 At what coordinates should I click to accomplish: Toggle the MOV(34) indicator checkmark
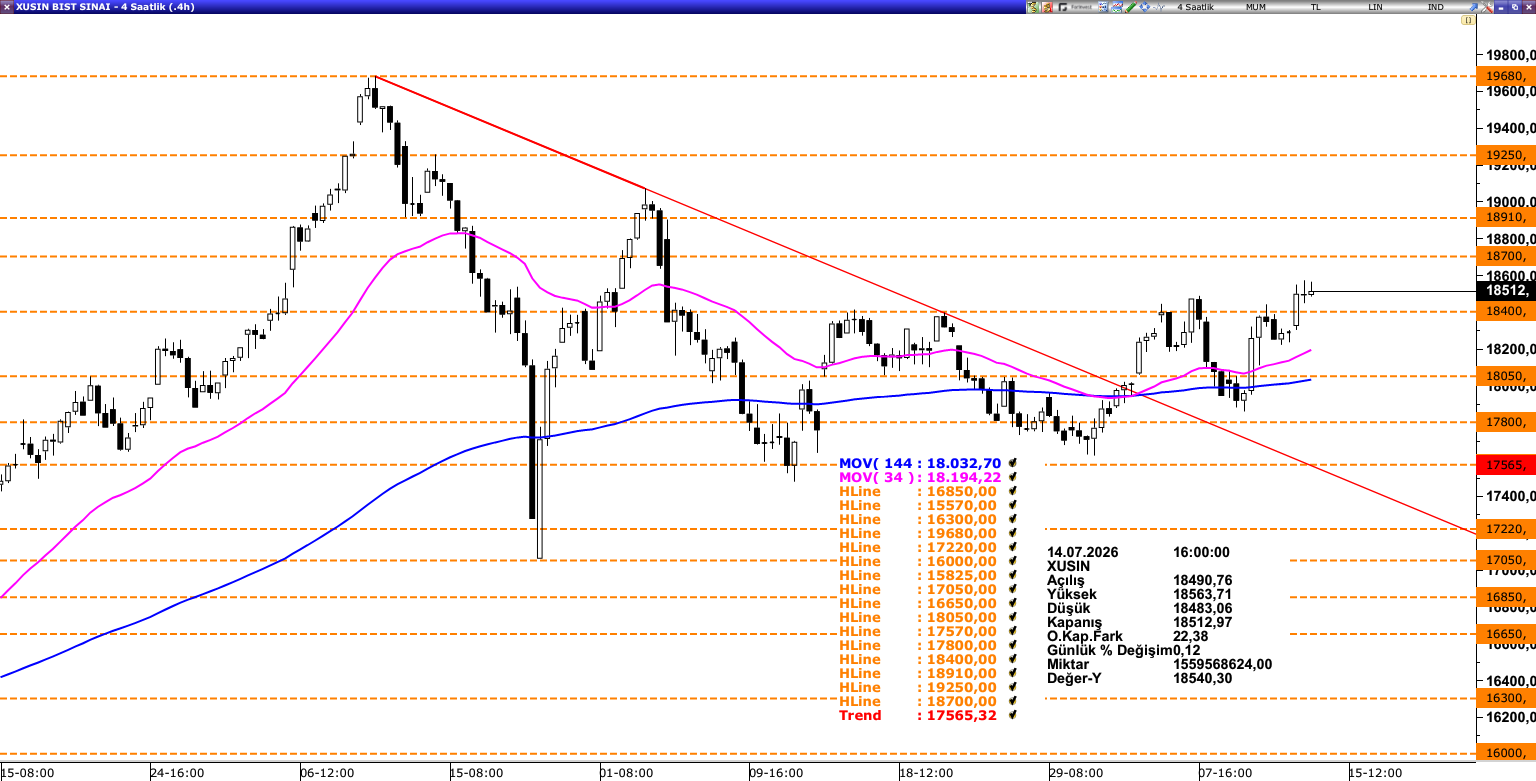pyautogui.click(x=1013, y=477)
